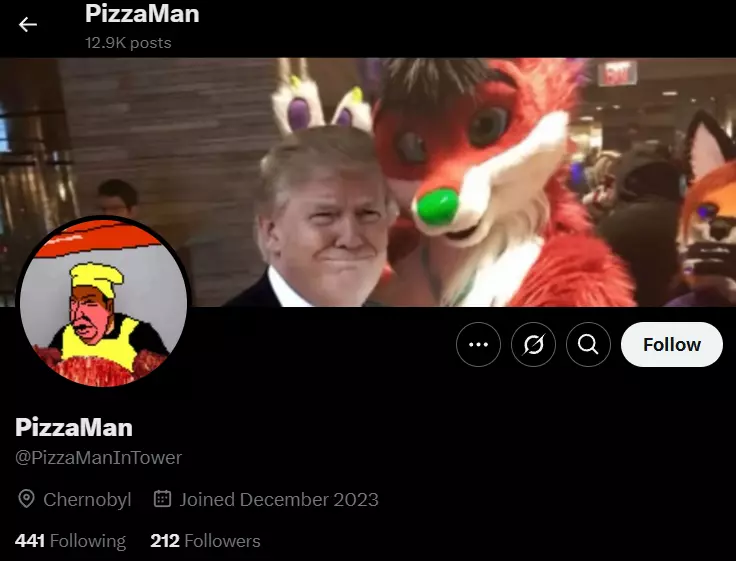Click the orange fox at banner edge

click(x=709, y=207)
